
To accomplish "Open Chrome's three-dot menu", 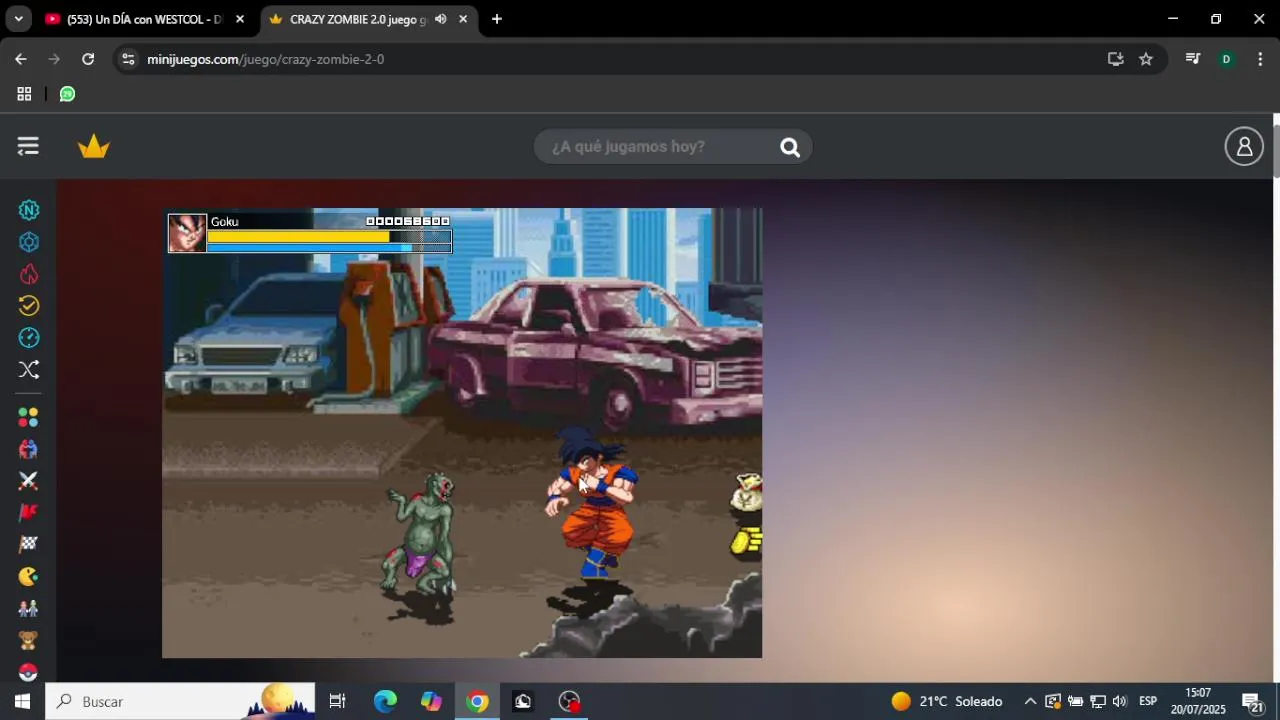I will click(x=1260, y=59).
